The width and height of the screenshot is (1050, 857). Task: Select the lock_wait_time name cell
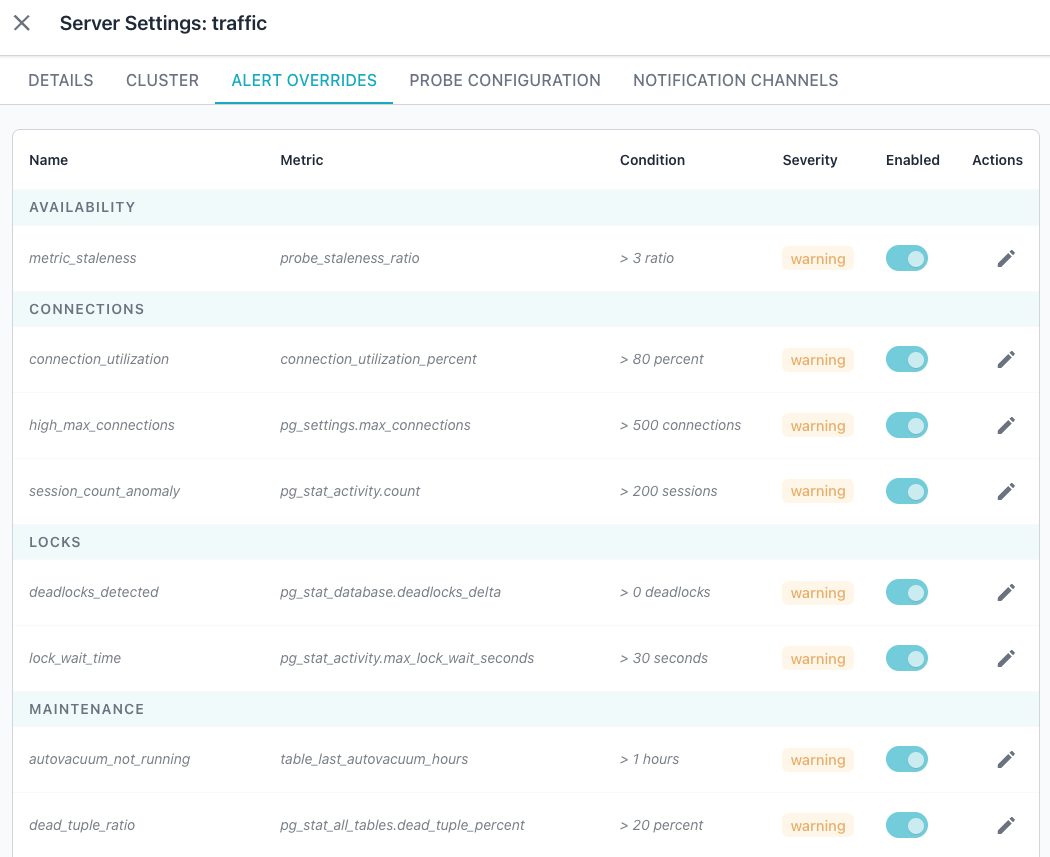[x=75, y=658]
